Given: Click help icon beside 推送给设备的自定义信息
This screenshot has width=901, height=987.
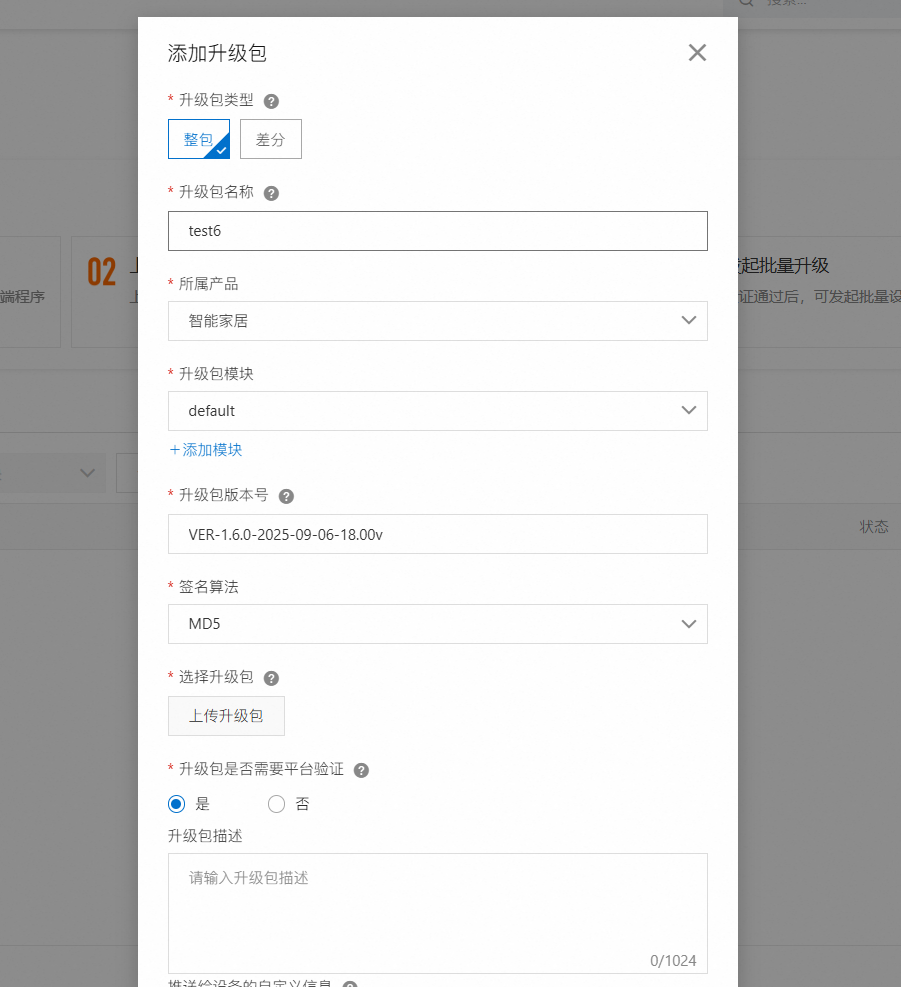Looking at the screenshot, I should (350, 985).
